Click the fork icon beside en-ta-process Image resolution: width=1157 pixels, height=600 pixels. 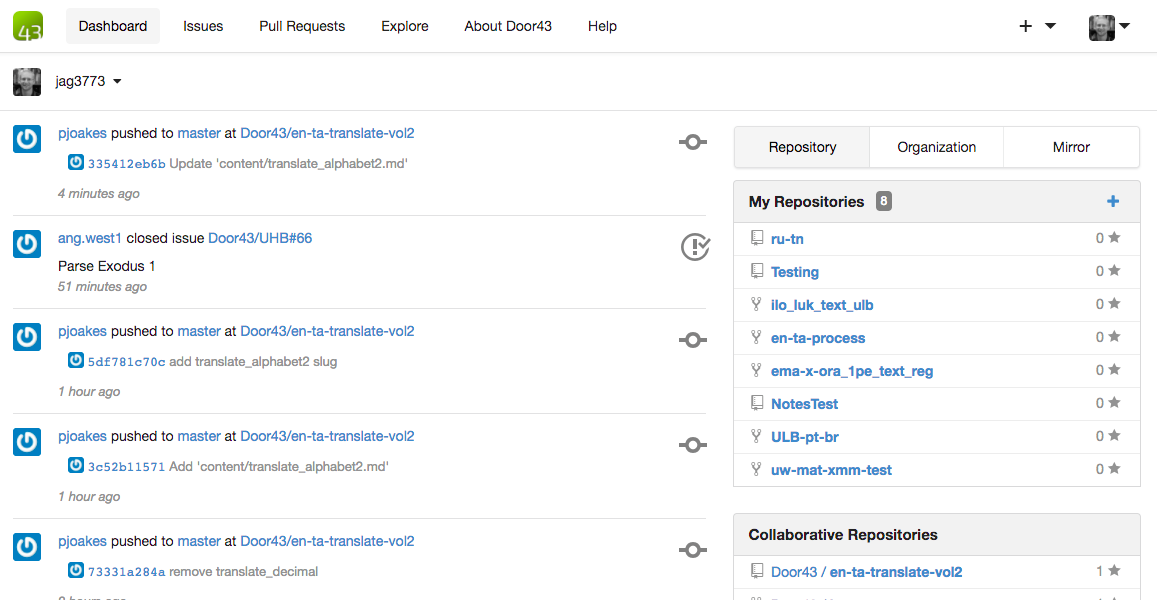tap(756, 337)
